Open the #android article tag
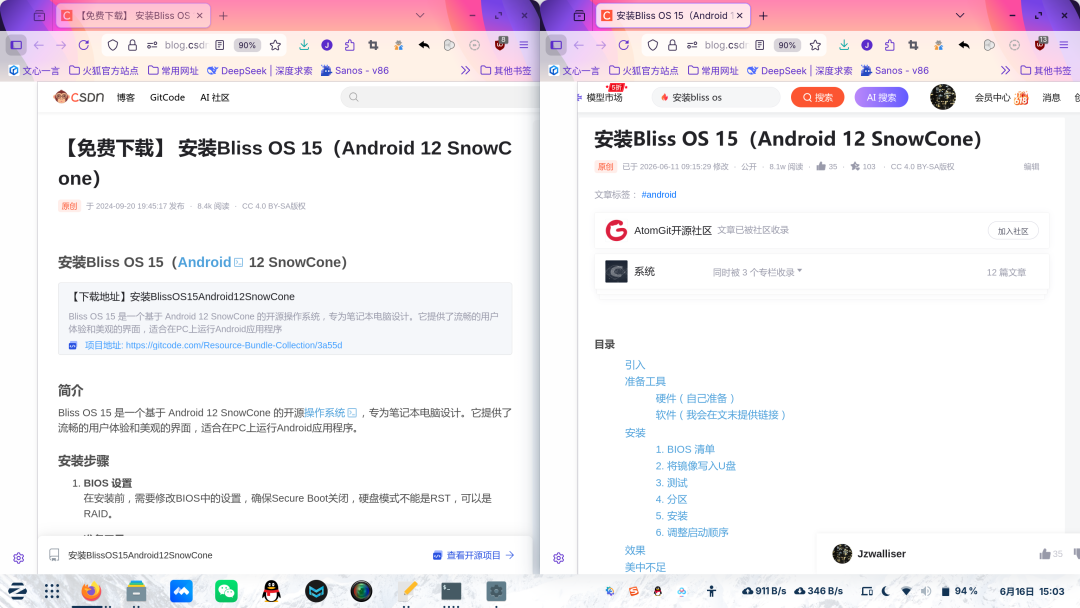The image size is (1080, 608). [x=658, y=194]
